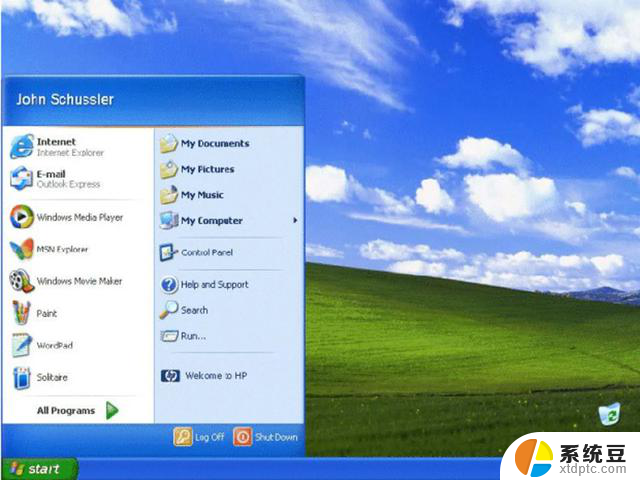Click the red Shut Down icon
Viewport: 640px width, 480px height.
pyautogui.click(x=242, y=437)
